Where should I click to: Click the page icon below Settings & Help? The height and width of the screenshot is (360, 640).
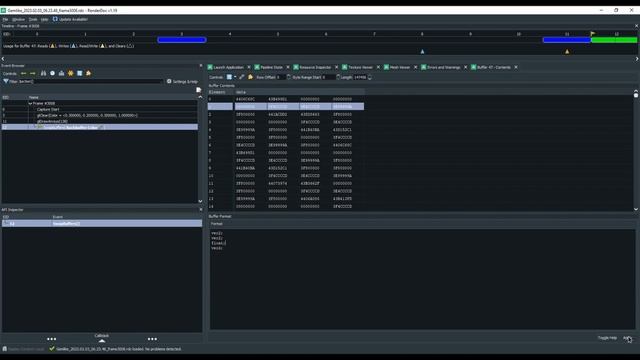(198, 90)
